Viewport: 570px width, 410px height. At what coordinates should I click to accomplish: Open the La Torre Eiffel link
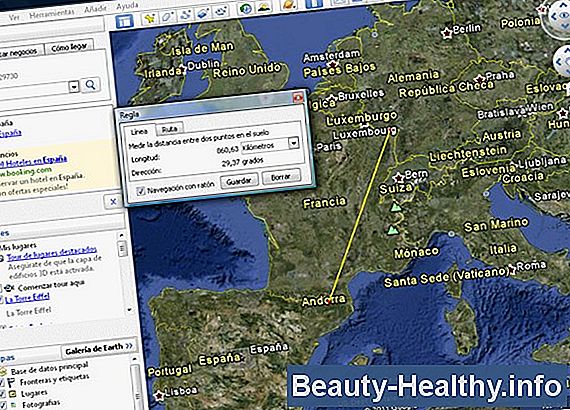coord(27,298)
